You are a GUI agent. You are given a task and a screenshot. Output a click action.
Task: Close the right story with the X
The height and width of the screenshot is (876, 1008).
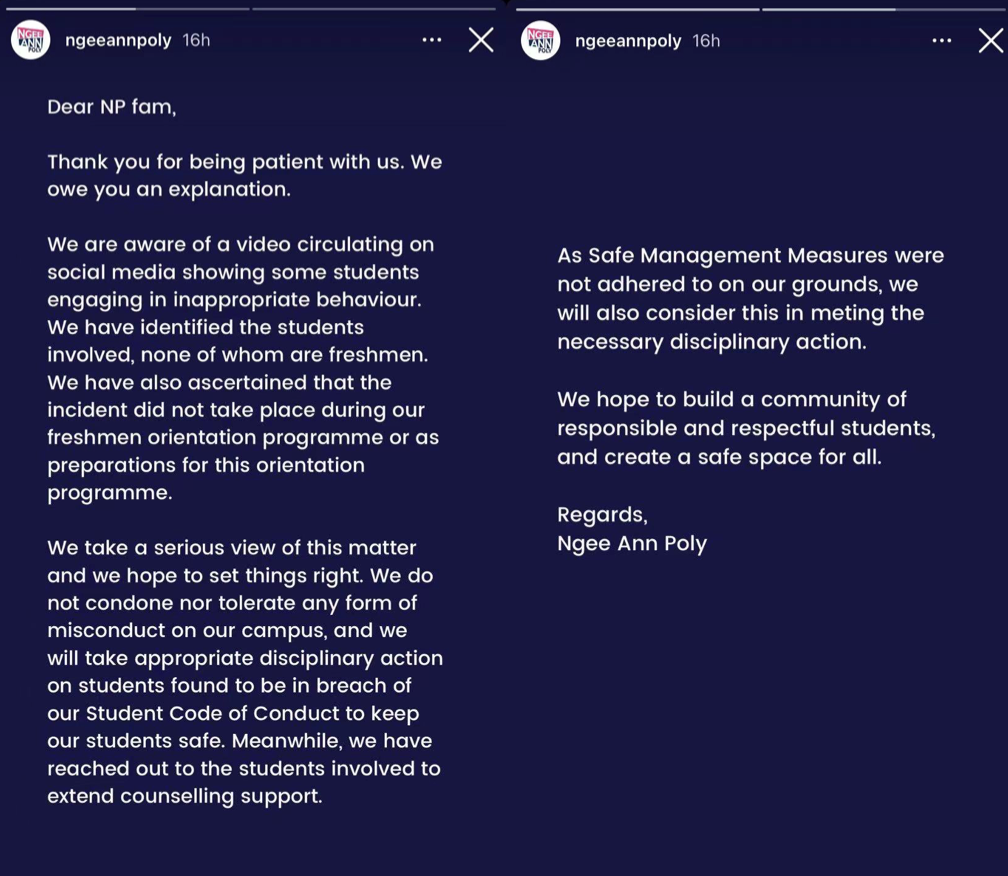990,40
